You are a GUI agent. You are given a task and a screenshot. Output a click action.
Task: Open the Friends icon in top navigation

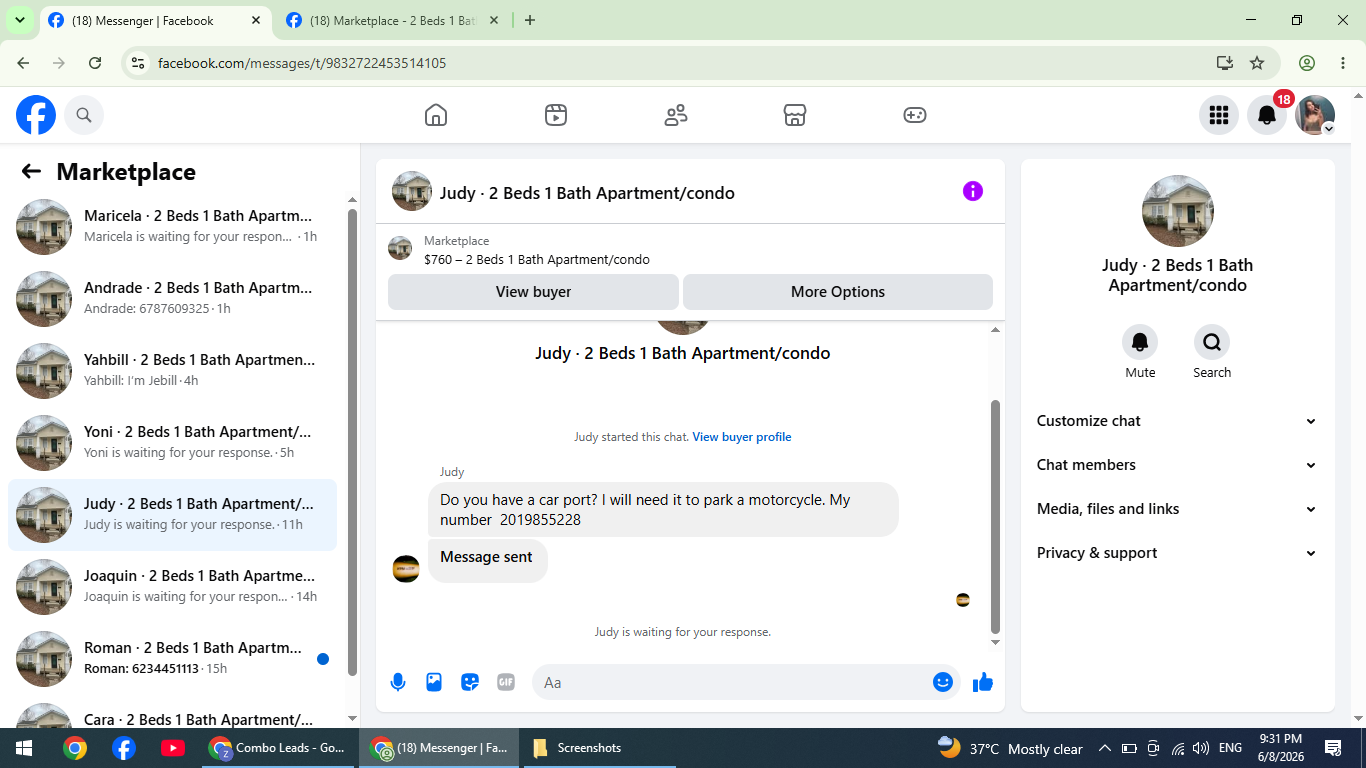click(676, 115)
